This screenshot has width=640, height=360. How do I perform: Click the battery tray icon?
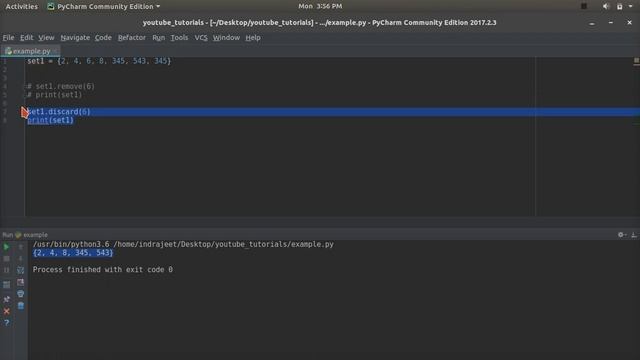tap(620, 6)
